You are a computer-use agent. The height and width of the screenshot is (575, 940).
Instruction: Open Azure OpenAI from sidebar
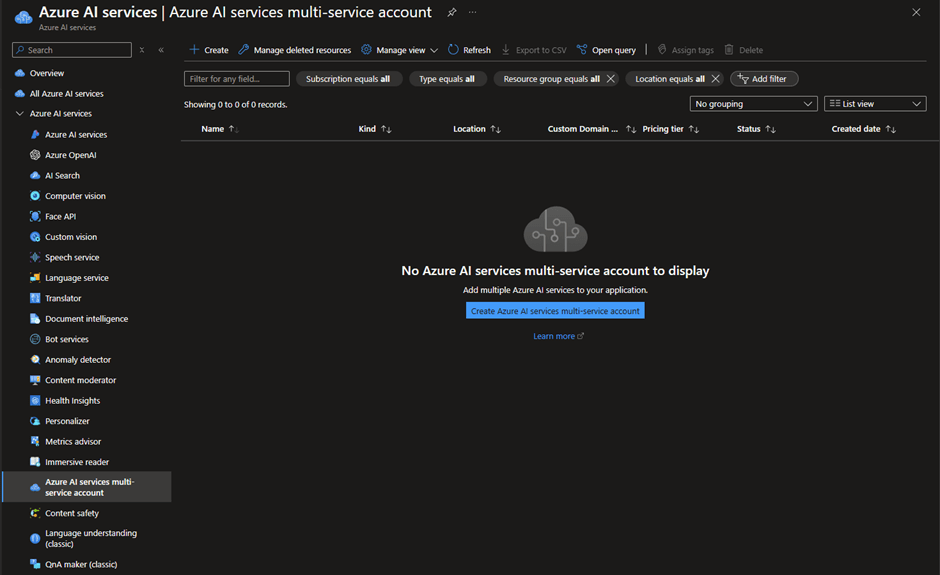70,155
